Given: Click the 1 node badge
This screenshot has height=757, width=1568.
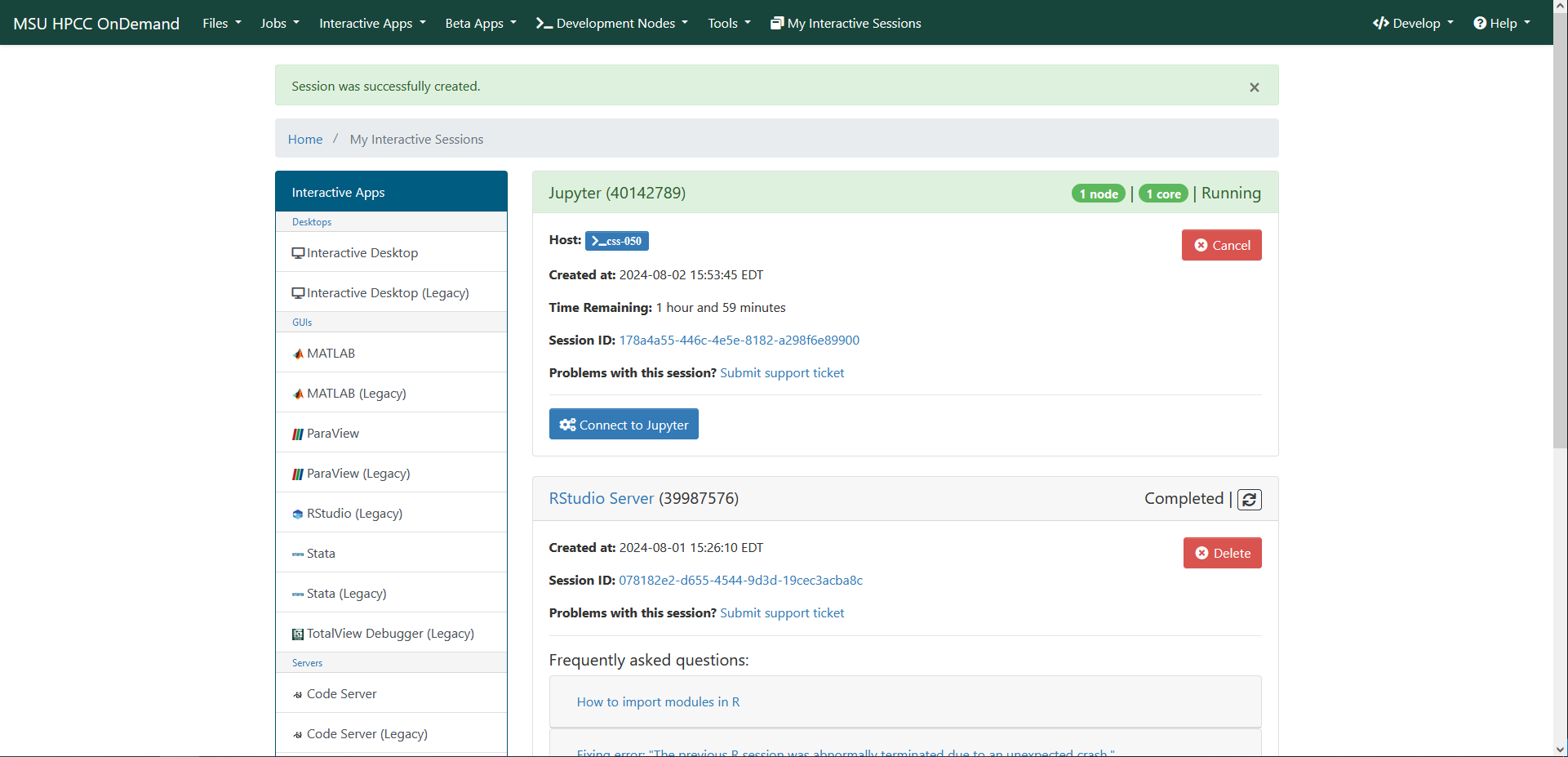Looking at the screenshot, I should point(1099,194).
